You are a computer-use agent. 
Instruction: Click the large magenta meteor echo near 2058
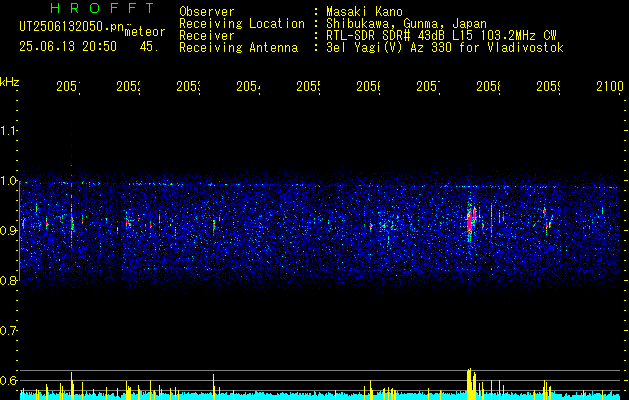tap(470, 220)
